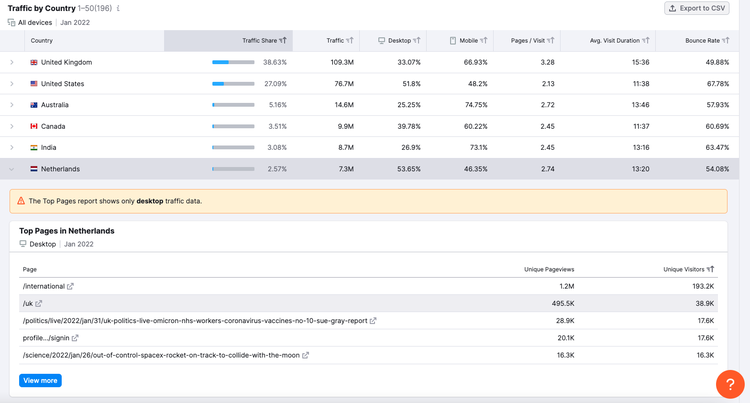Sort by Traffic column sort icon

tap(350, 41)
